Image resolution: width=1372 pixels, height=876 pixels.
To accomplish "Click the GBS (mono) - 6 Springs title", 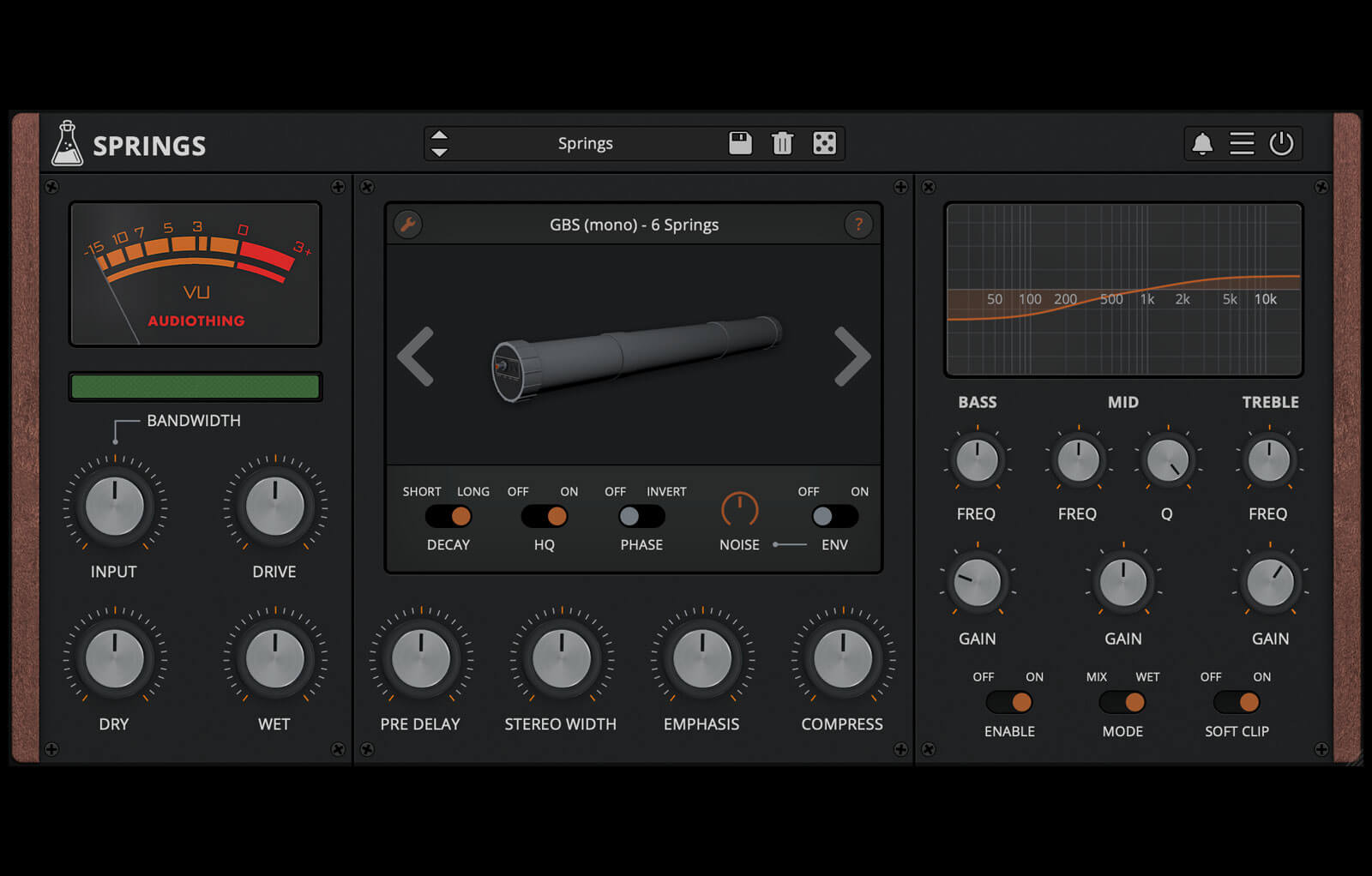I will 634,225.
